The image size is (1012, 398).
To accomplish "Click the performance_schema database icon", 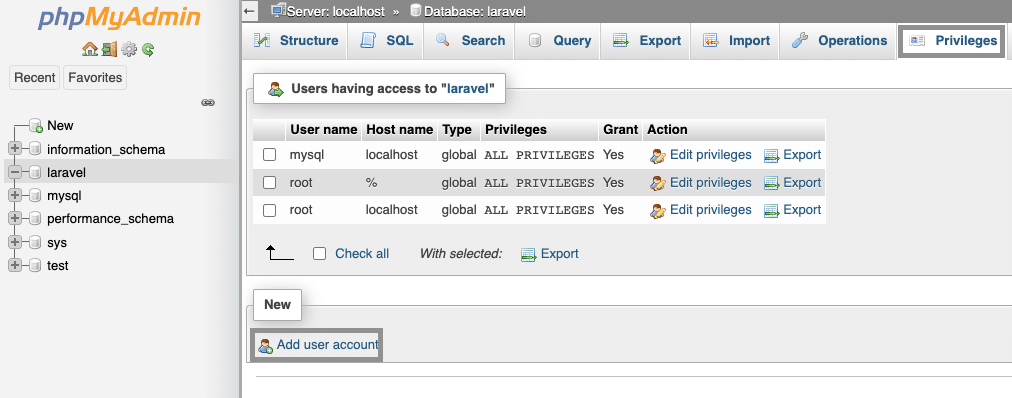I will point(35,219).
